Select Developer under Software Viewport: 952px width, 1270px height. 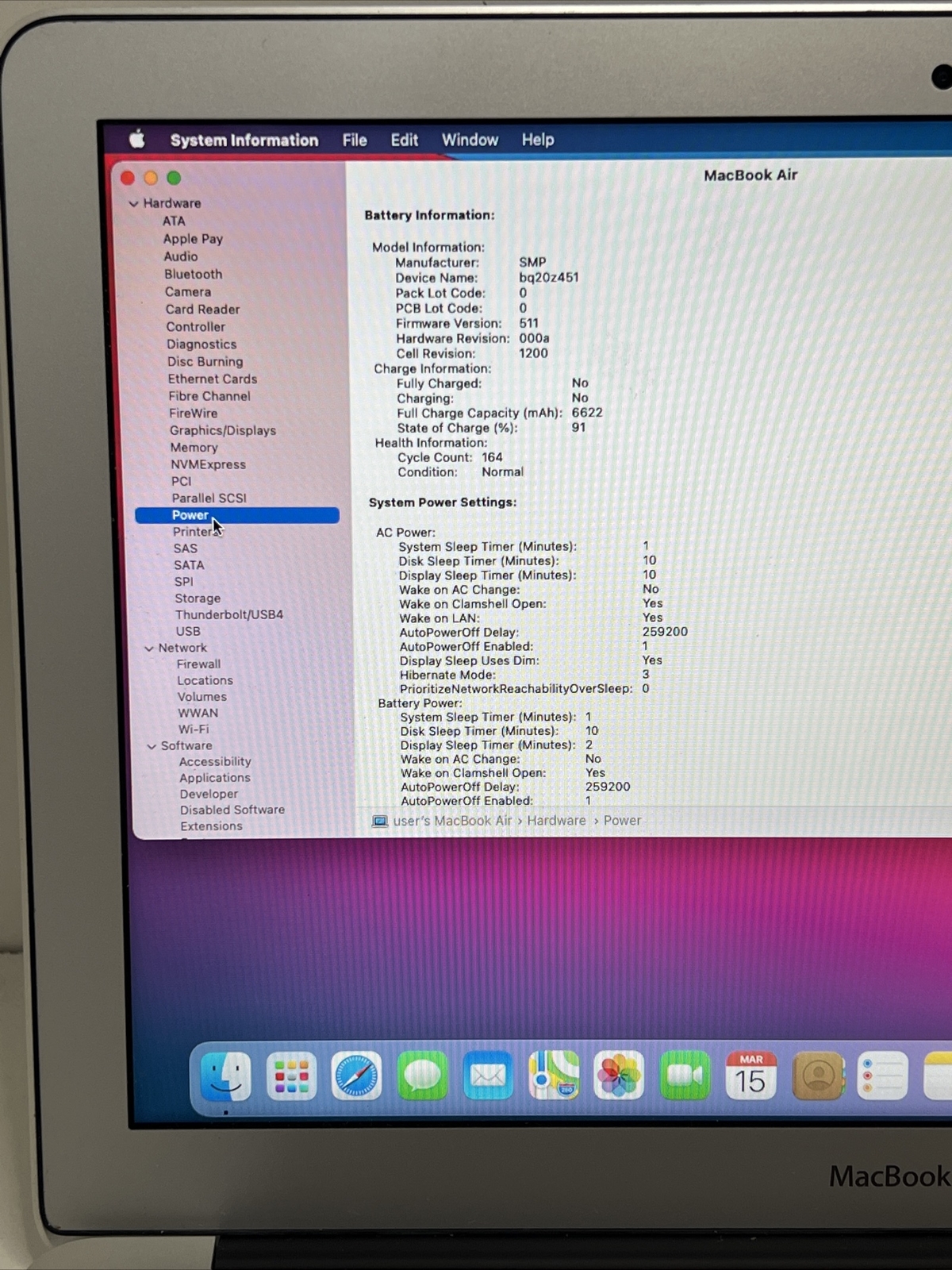tap(209, 795)
